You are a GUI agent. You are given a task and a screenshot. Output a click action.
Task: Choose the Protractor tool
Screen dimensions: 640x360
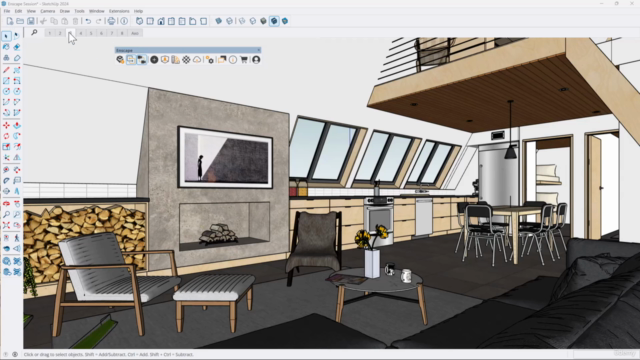click(6, 180)
